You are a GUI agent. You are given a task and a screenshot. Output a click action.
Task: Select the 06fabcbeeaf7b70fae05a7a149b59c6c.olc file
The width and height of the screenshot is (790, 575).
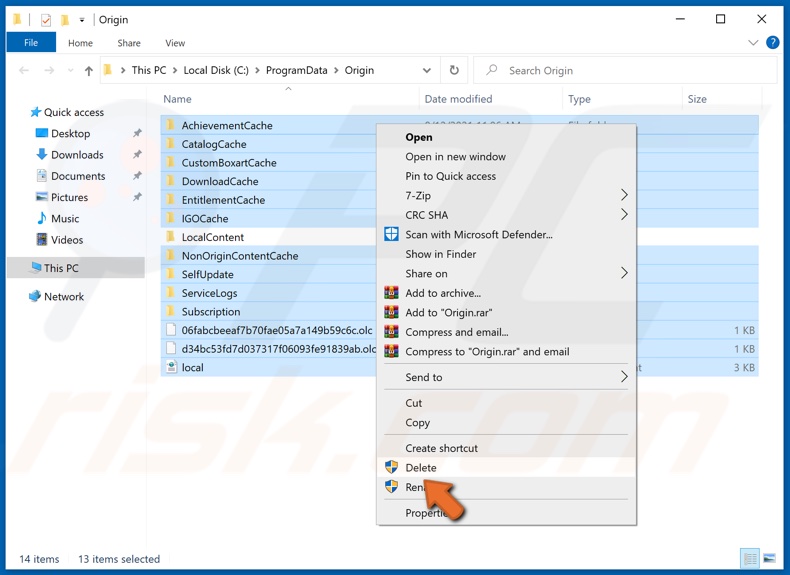point(277,331)
